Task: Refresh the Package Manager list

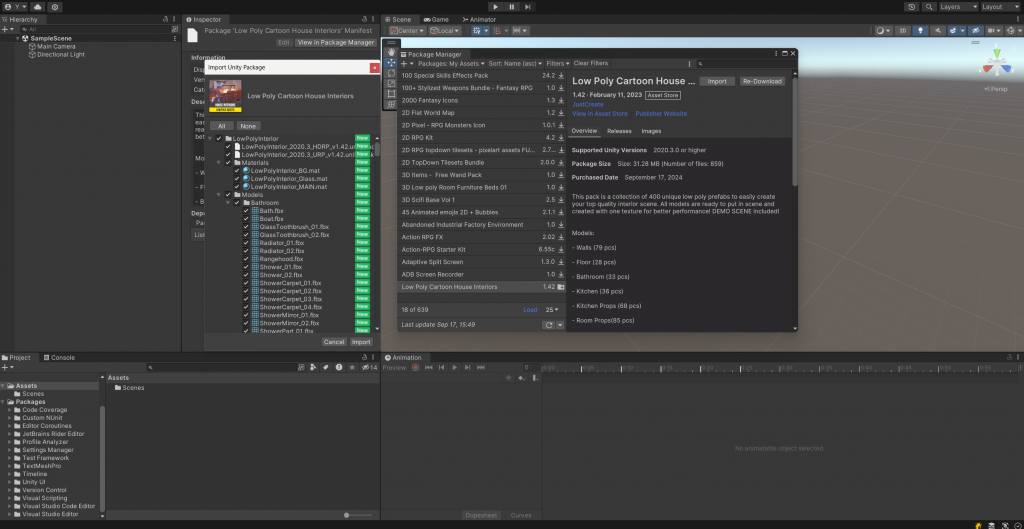Action: (x=549, y=325)
